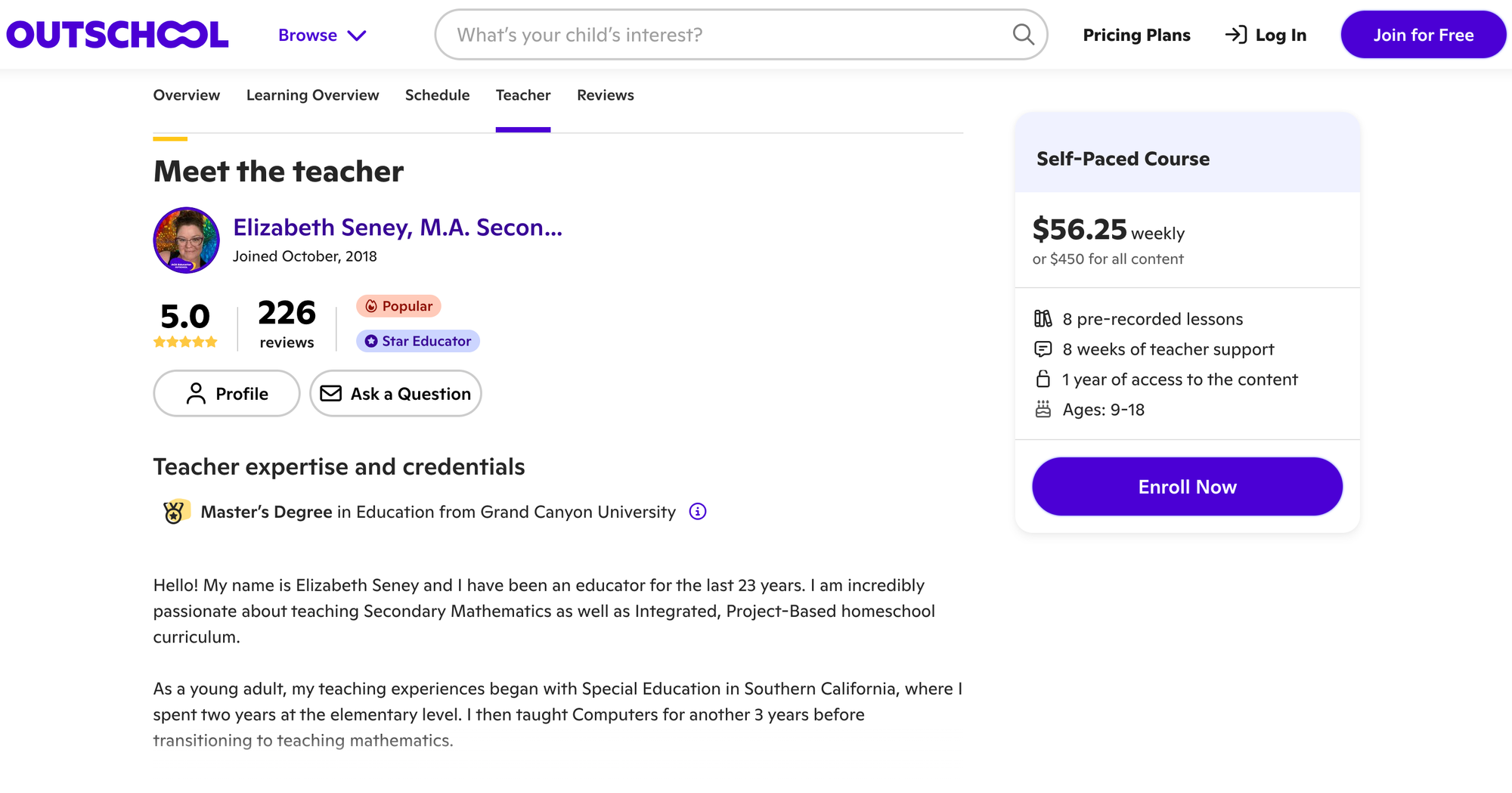Click the info icon beside Master's Degree
Viewport: 1512px width, 793px height.
click(696, 512)
